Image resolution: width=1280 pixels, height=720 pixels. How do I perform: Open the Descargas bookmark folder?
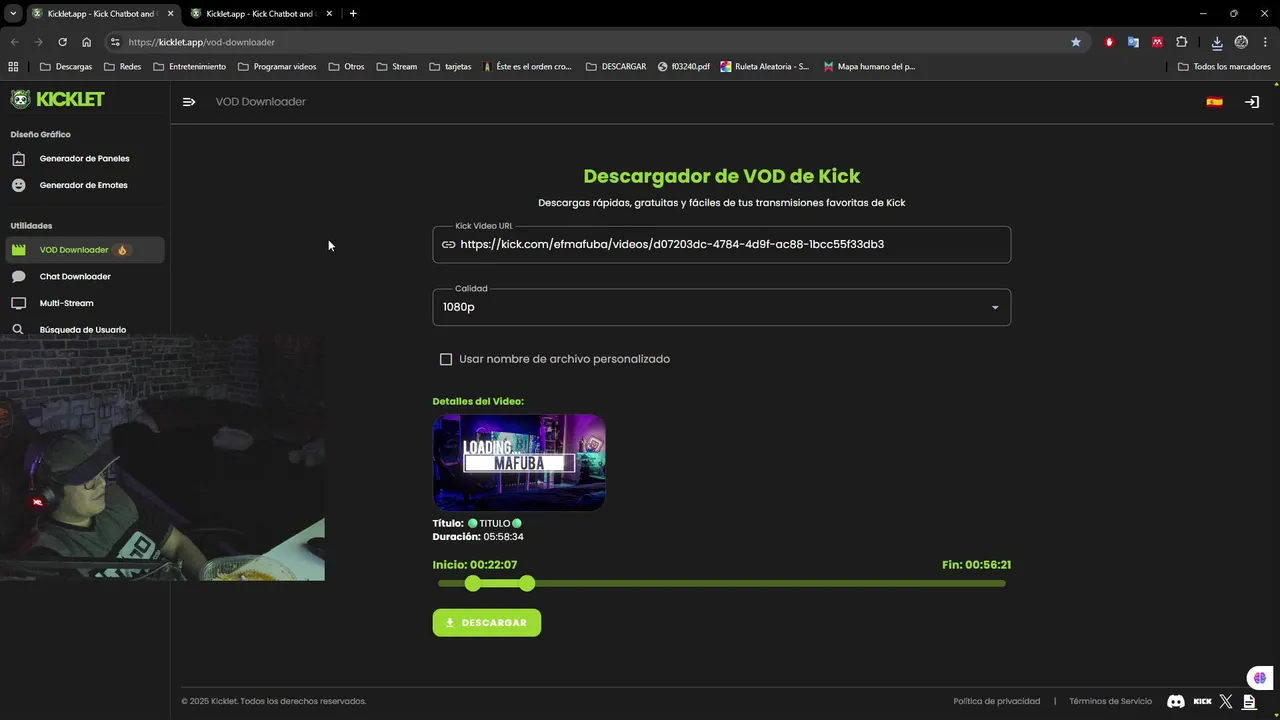point(66,67)
